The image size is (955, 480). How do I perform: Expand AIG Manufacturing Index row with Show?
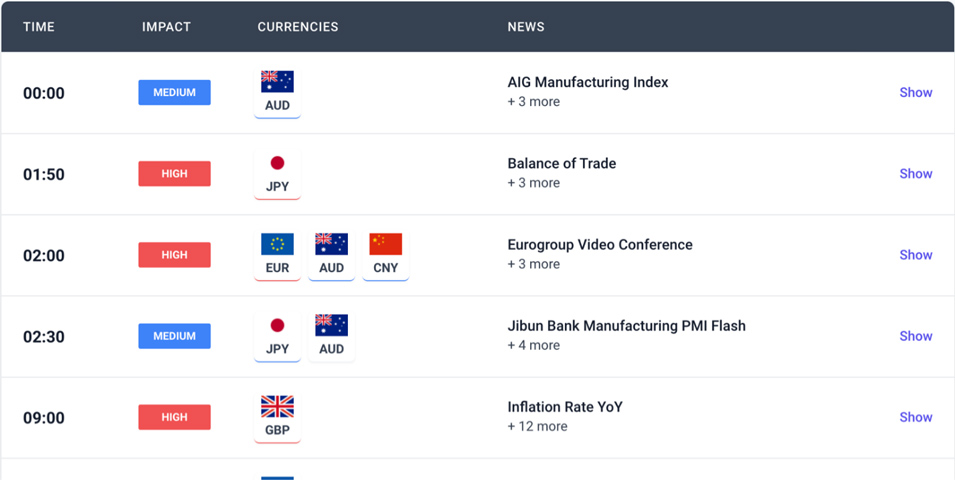(x=915, y=93)
